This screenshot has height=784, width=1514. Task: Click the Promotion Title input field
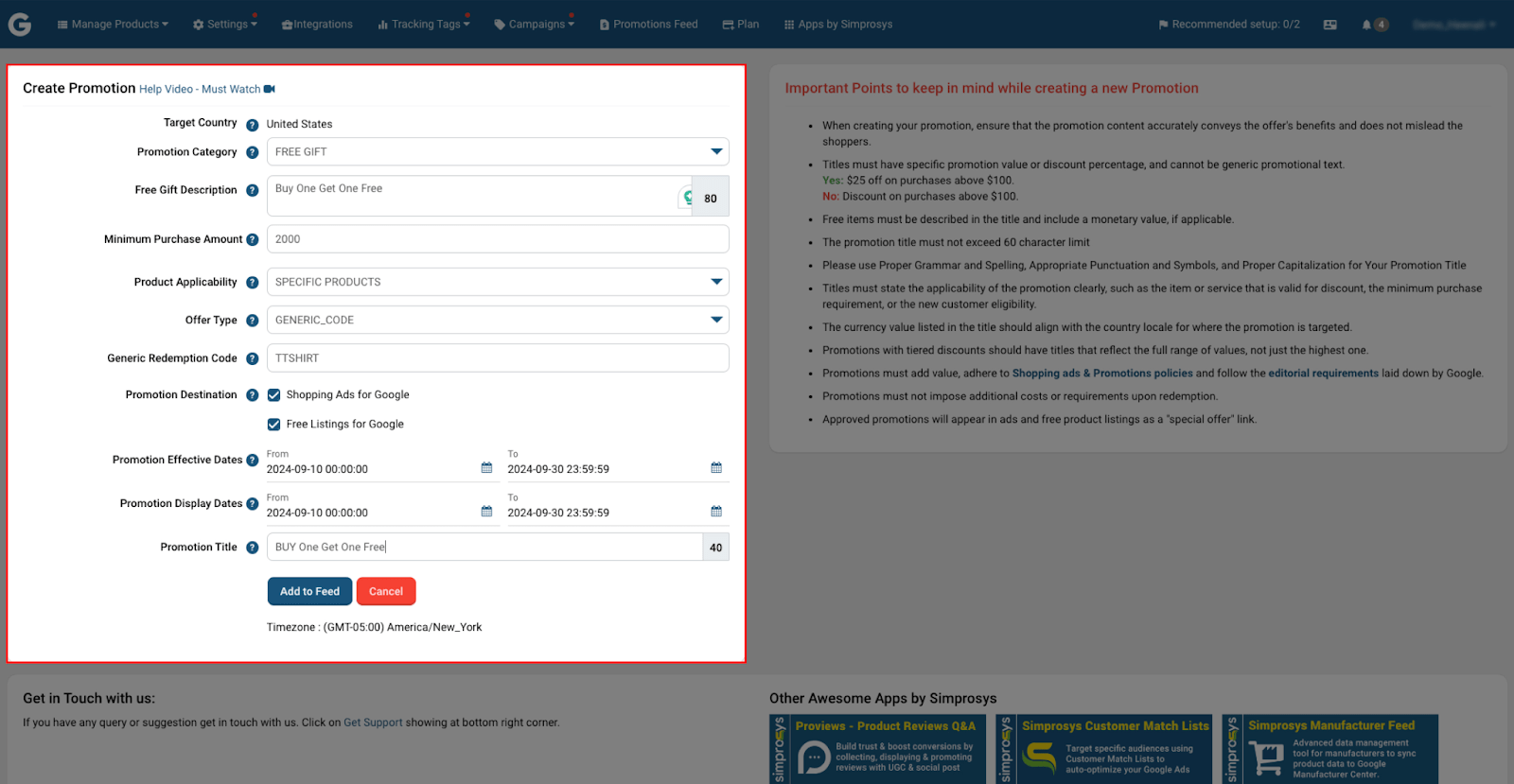click(484, 547)
